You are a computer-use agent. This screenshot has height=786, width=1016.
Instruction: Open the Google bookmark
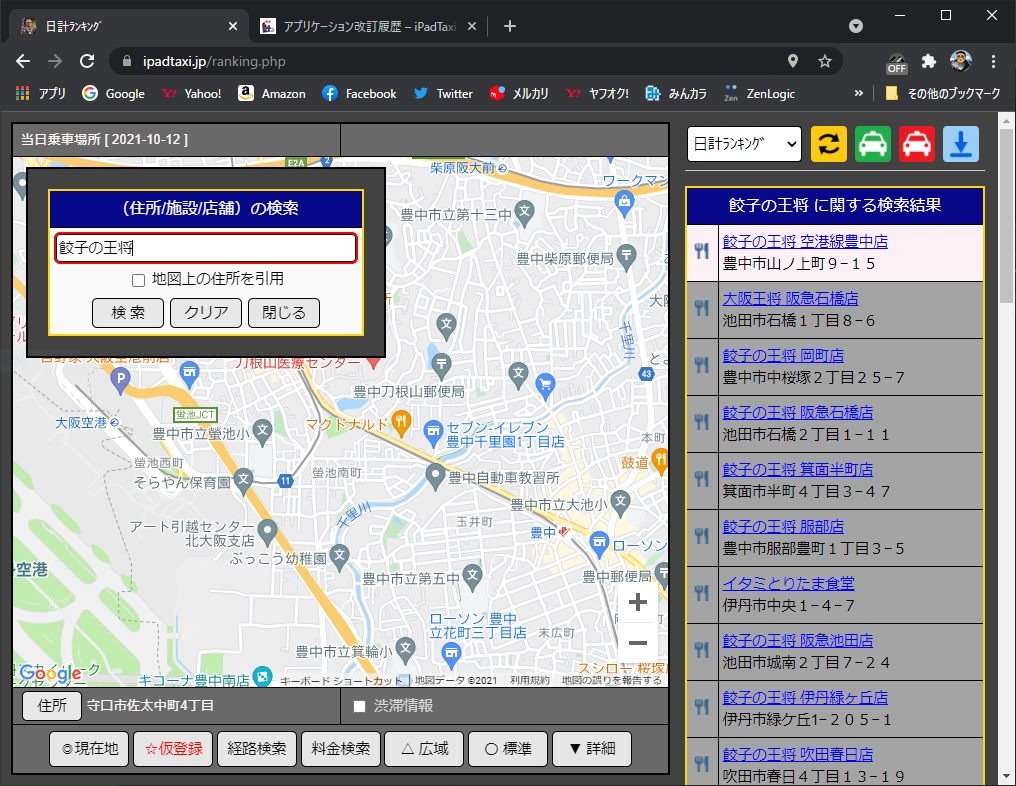[x=113, y=93]
